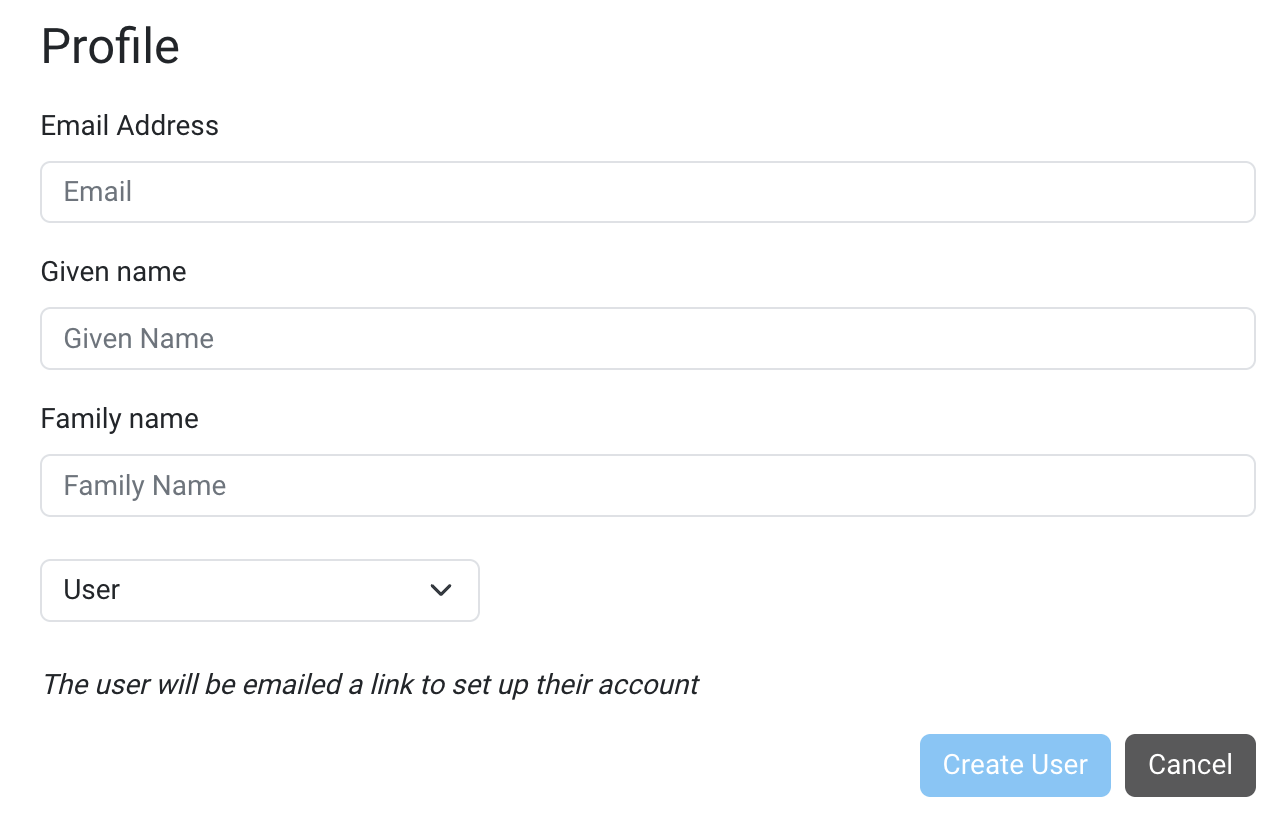The image size is (1264, 824).
Task: Focus the Email address input field
Action: pos(647,192)
